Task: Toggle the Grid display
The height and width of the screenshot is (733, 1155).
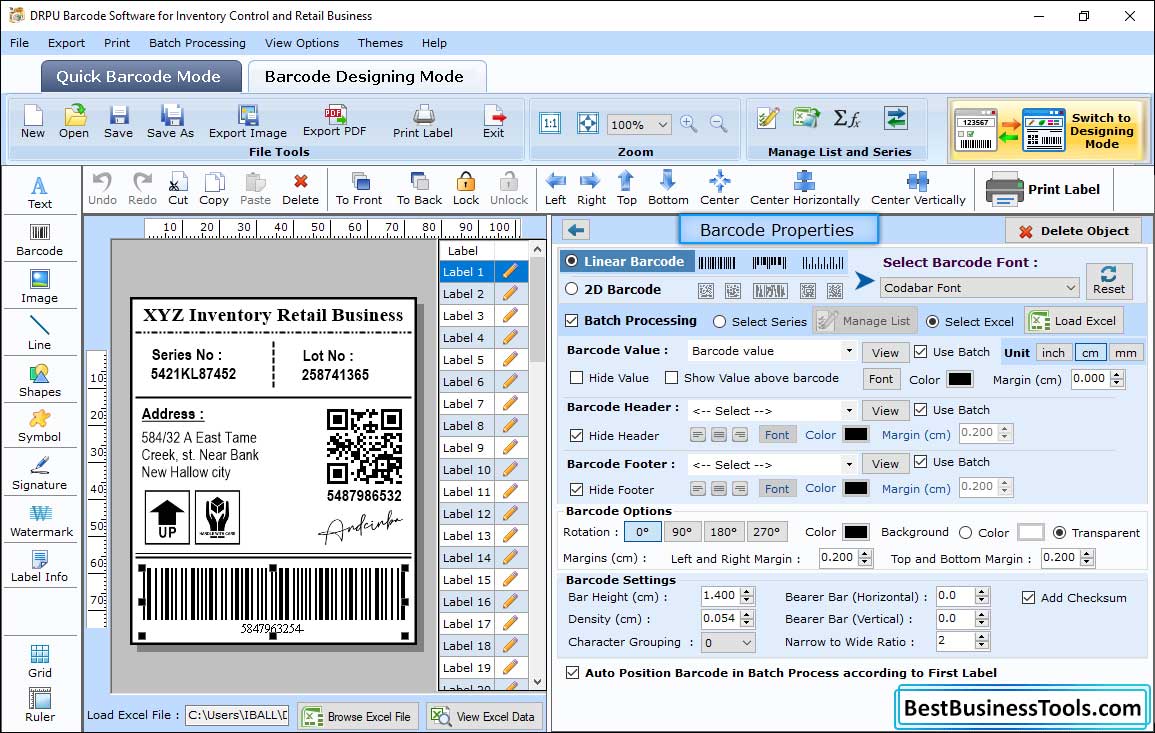Action: coord(40,661)
